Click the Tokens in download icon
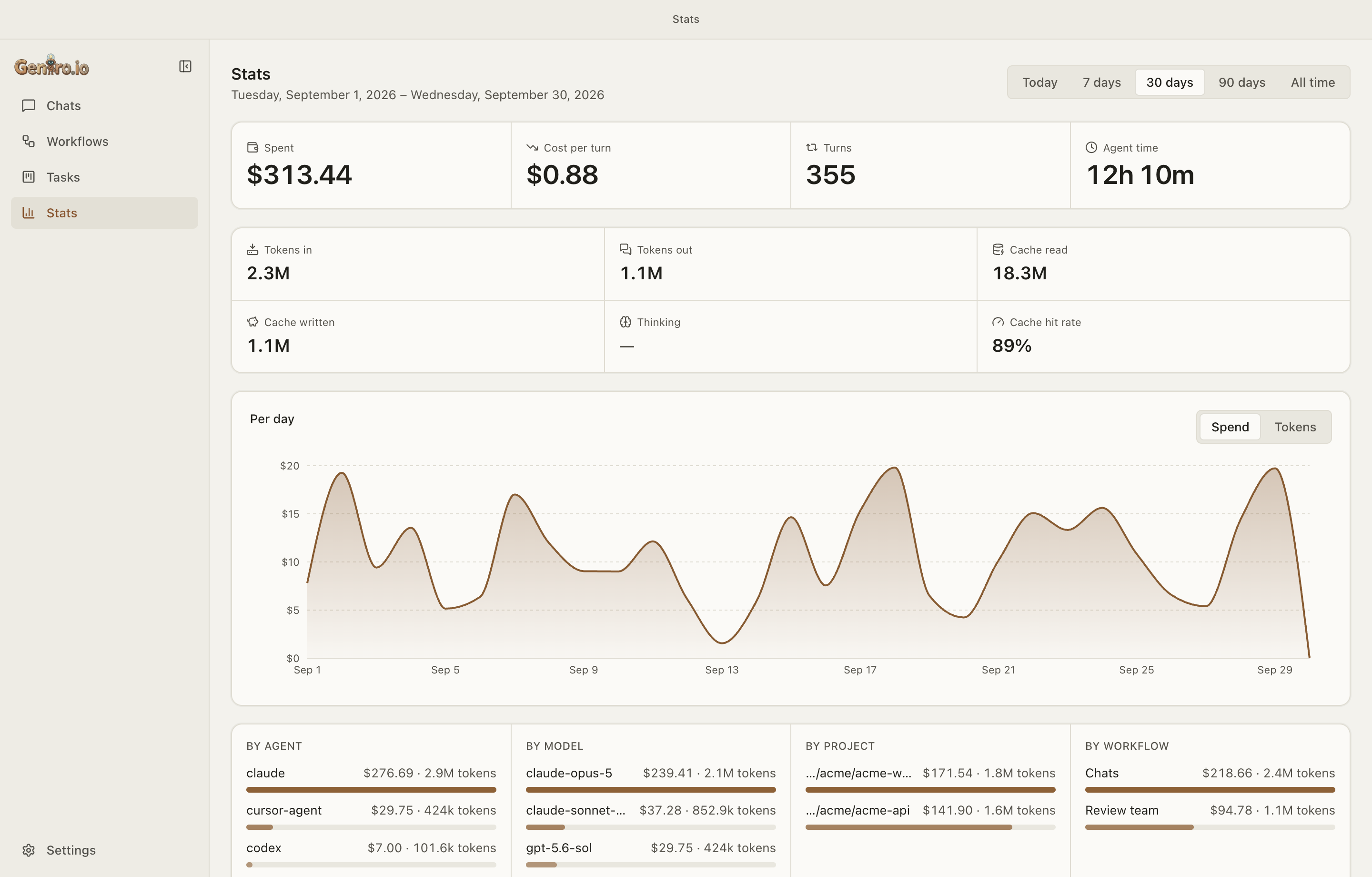 [x=252, y=250]
